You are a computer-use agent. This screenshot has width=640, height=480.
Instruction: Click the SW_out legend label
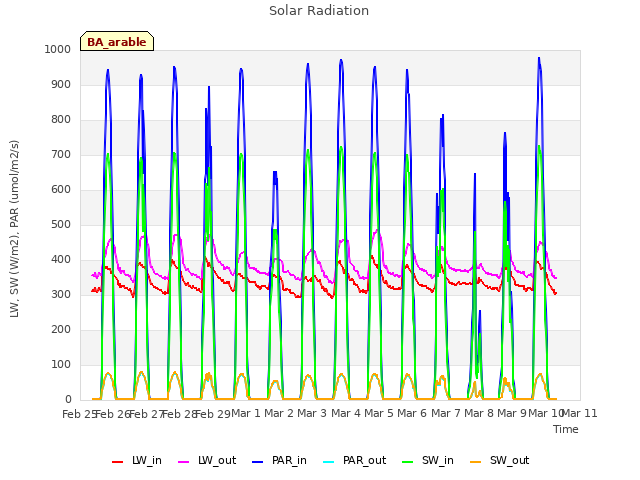509,460
